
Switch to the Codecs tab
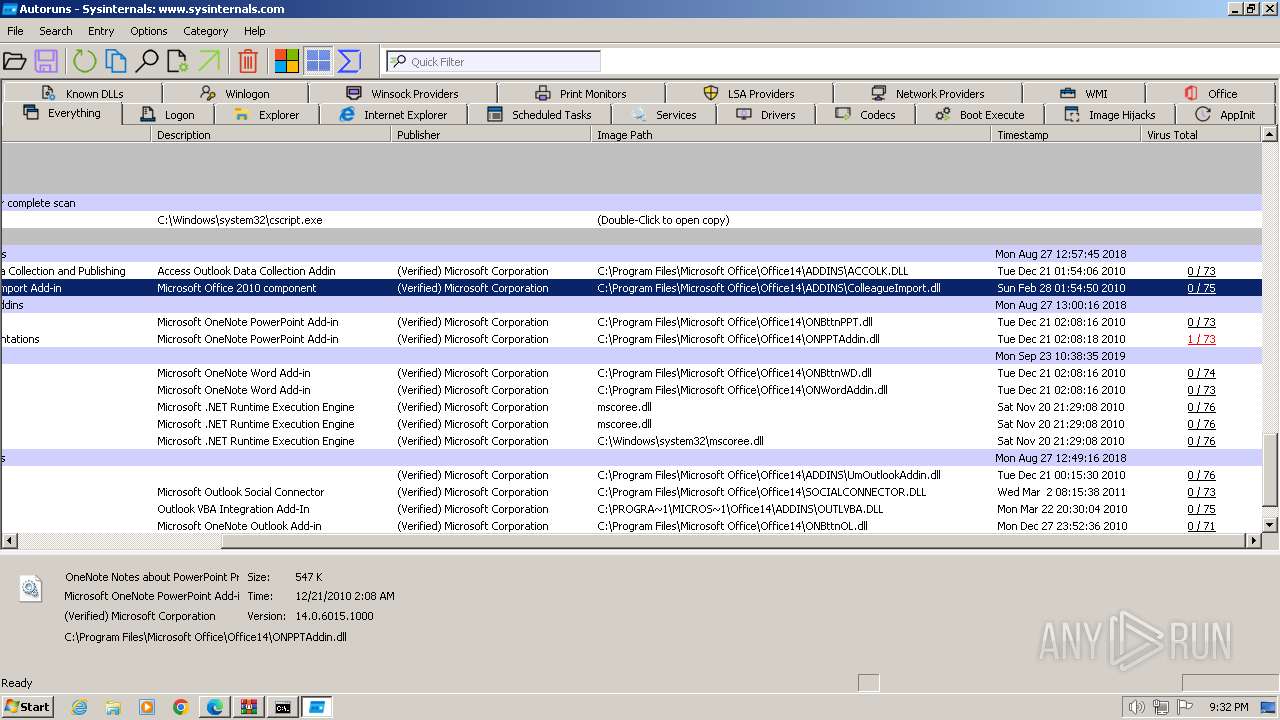click(x=865, y=114)
